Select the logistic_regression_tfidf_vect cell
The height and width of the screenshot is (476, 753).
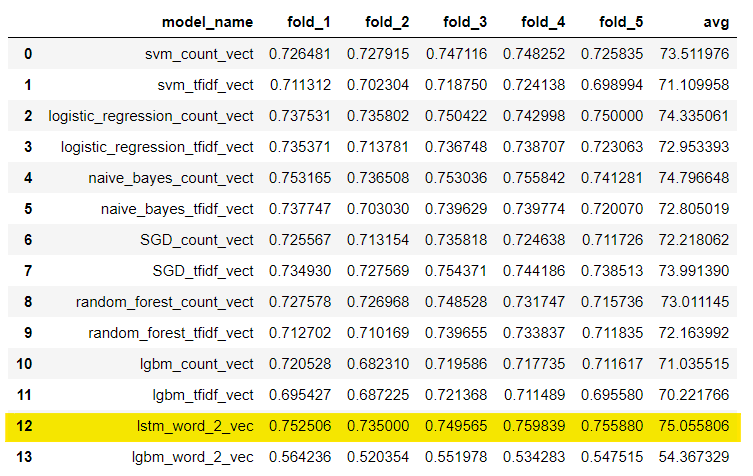[x=157, y=147]
